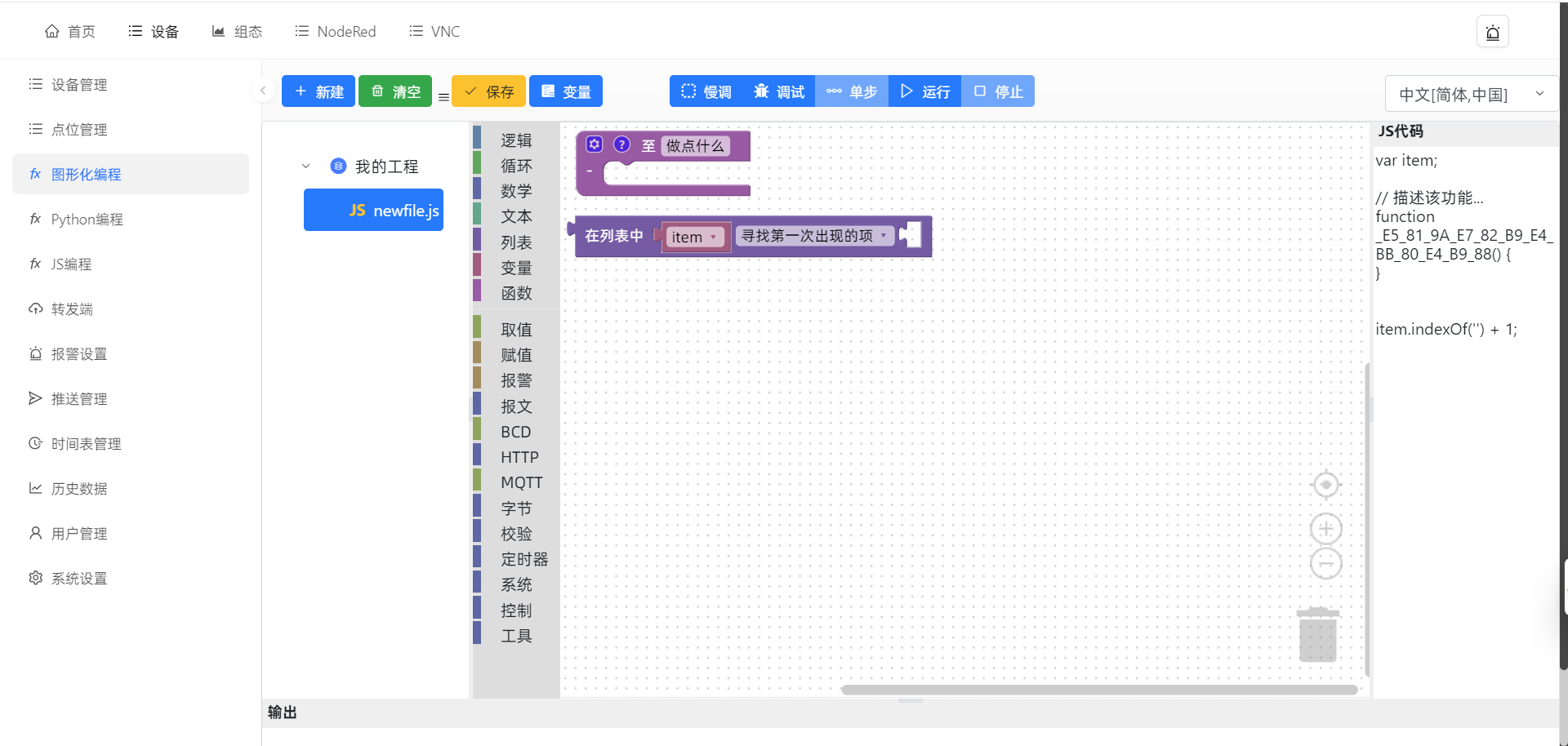
Task: Click the question mark help icon on block
Action: coord(621,144)
